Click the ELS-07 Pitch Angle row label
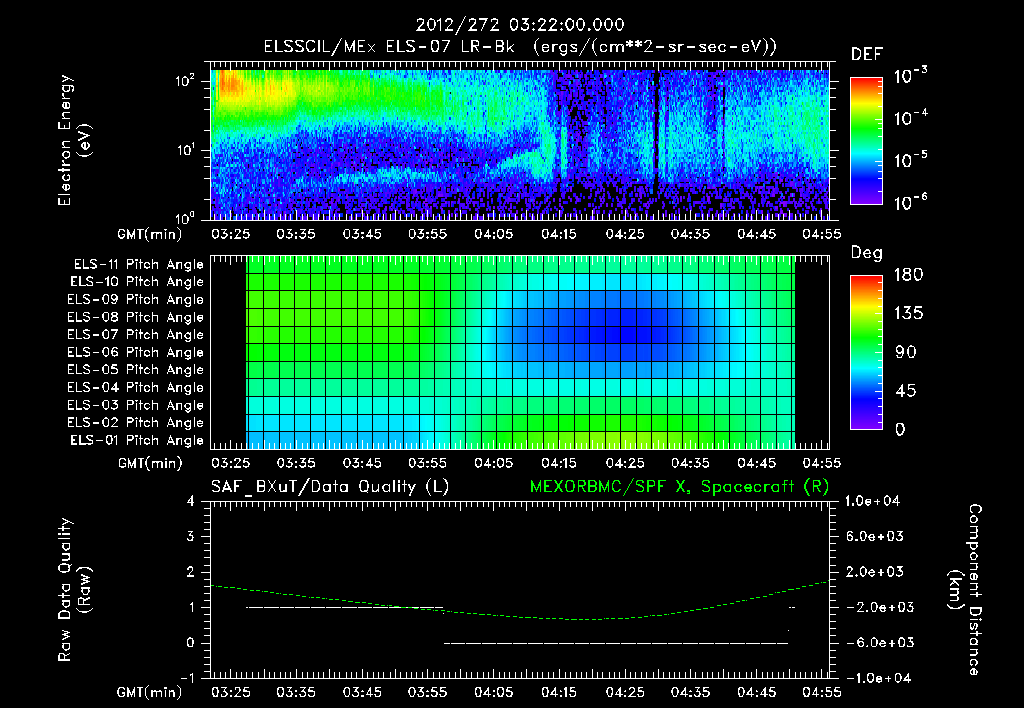The width and height of the screenshot is (1024, 708). pyautogui.click(x=136, y=334)
